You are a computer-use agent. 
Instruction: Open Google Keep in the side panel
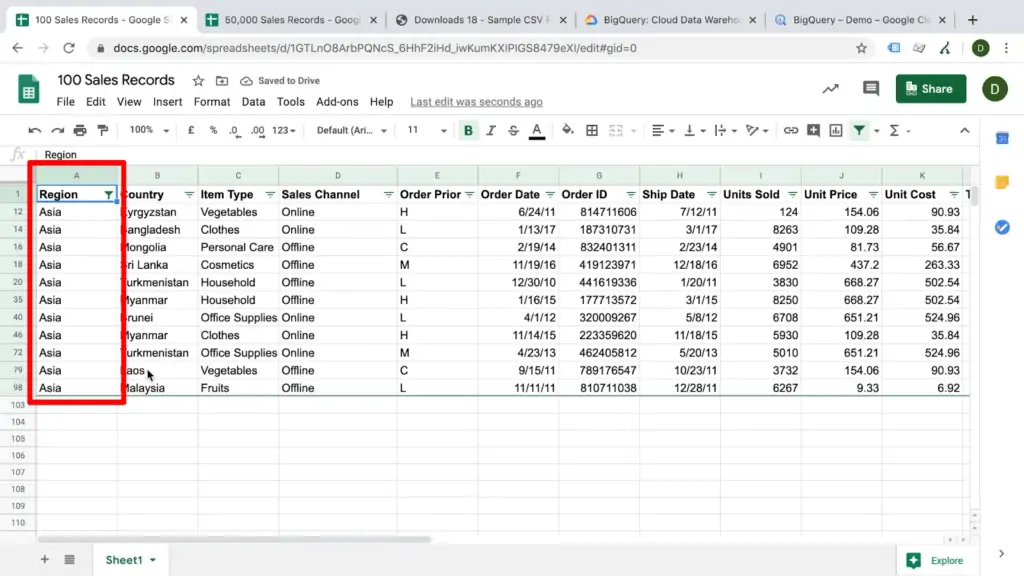[x=1002, y=180]
